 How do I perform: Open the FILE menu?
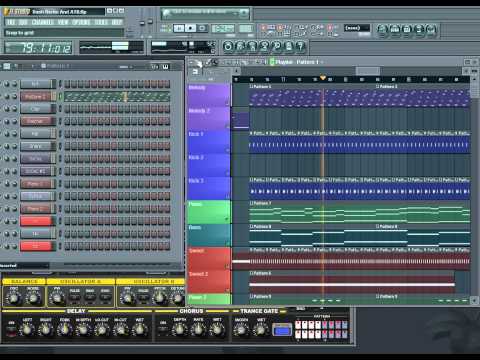point(11,22)
